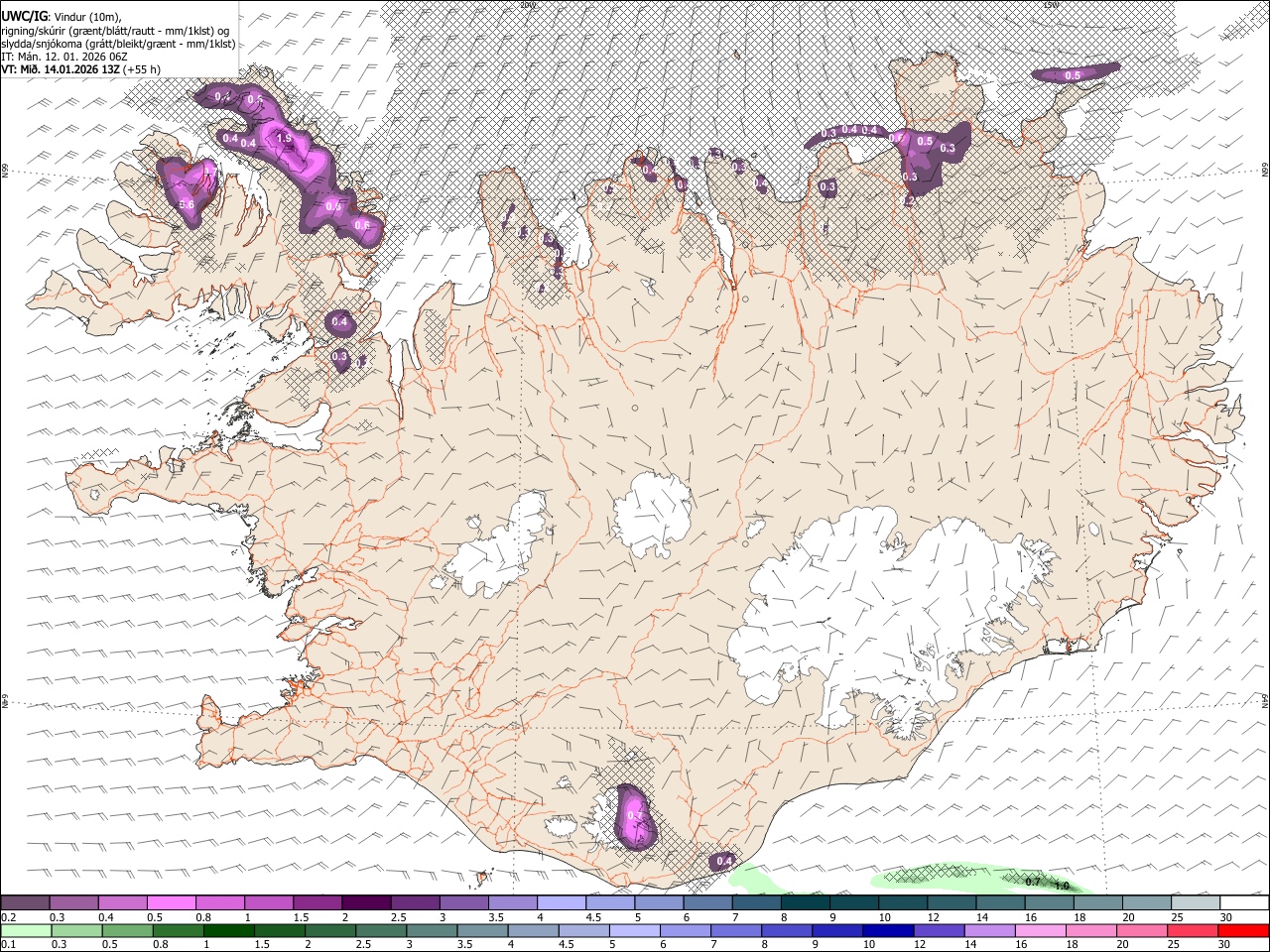Pick the dark grey-purple 0.2 snow scale swatch
Screen dimensions: 1270x952
(25, 903)
